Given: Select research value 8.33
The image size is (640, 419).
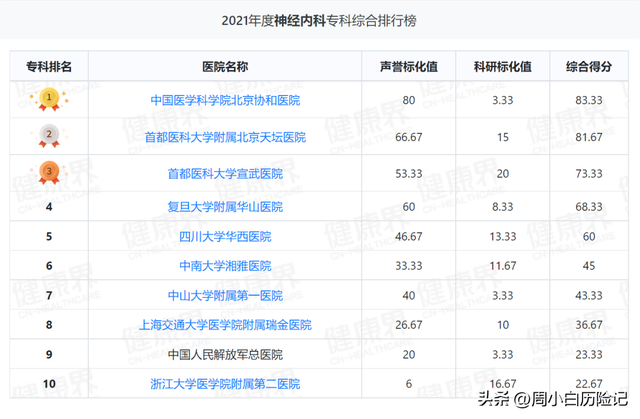Looking at the screenshot, I should click(x=502, y=207).
